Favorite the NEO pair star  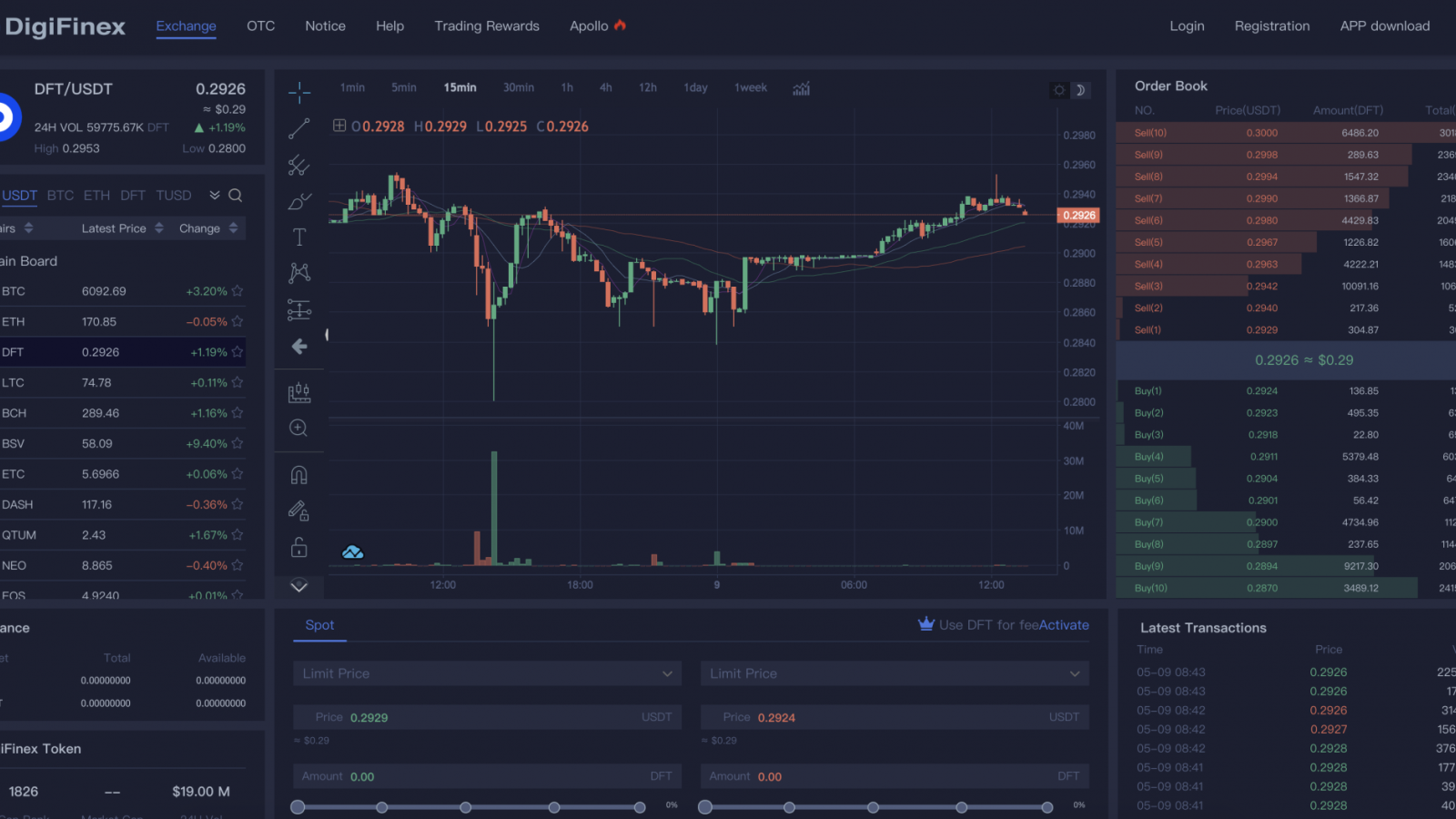(238, 565)
